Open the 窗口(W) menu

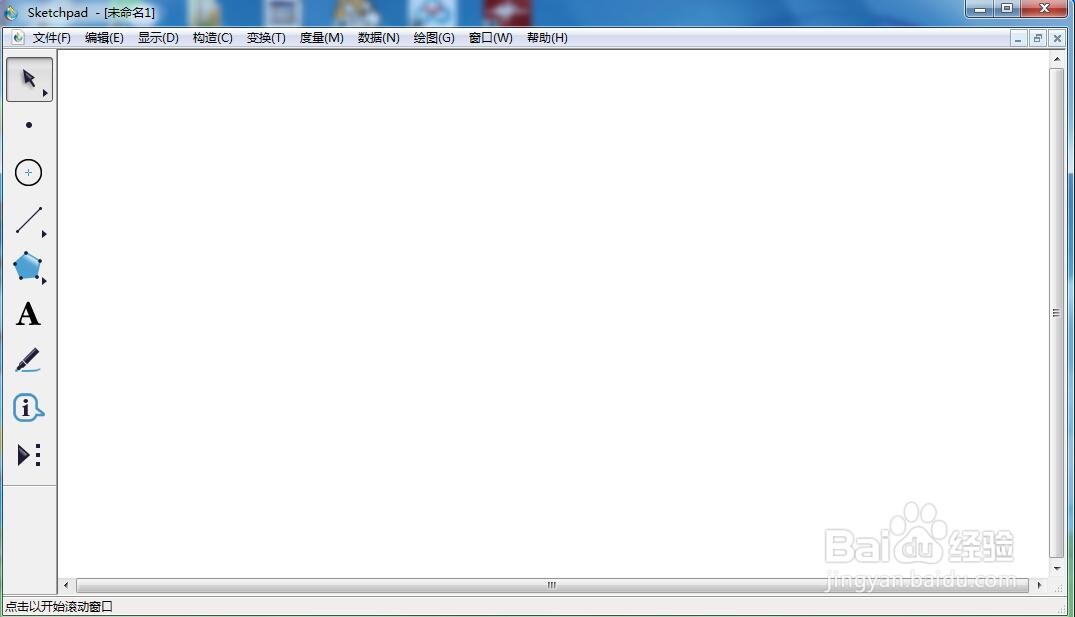point(491,38)
